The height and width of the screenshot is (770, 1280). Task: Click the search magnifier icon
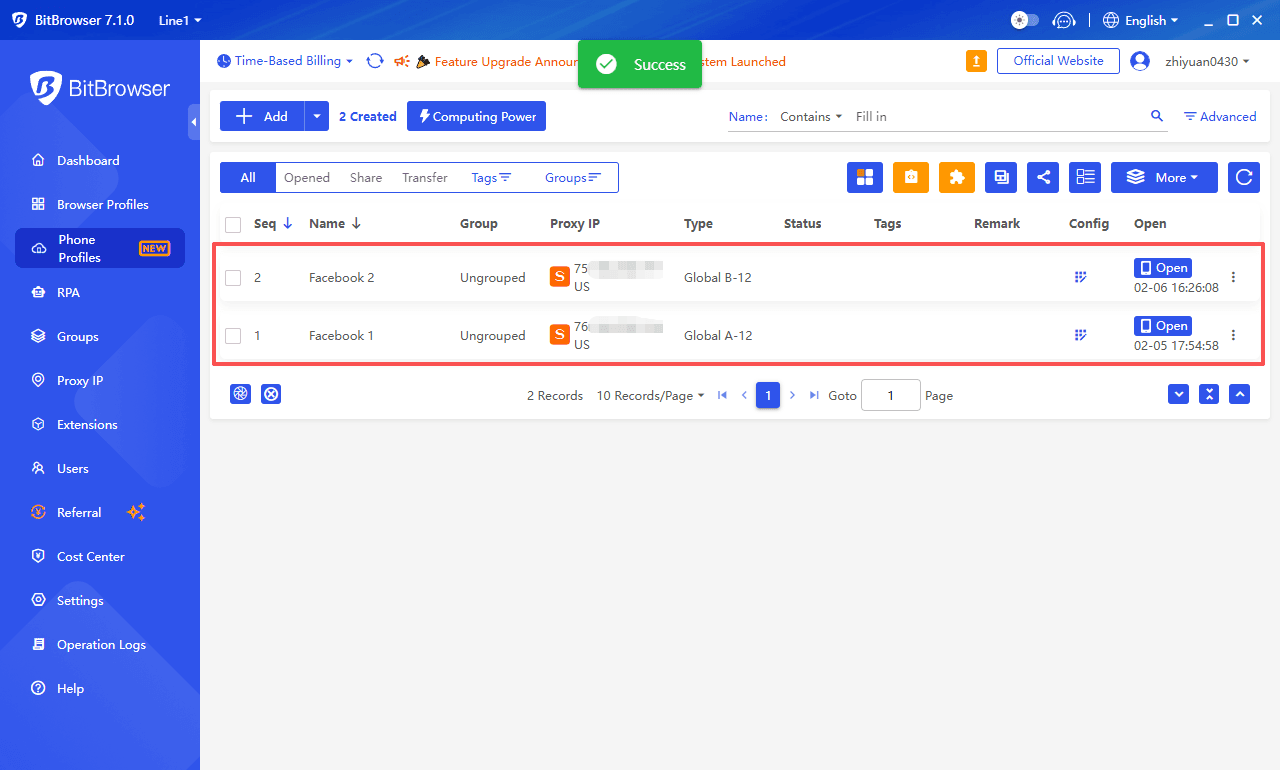pos(1157,116)
